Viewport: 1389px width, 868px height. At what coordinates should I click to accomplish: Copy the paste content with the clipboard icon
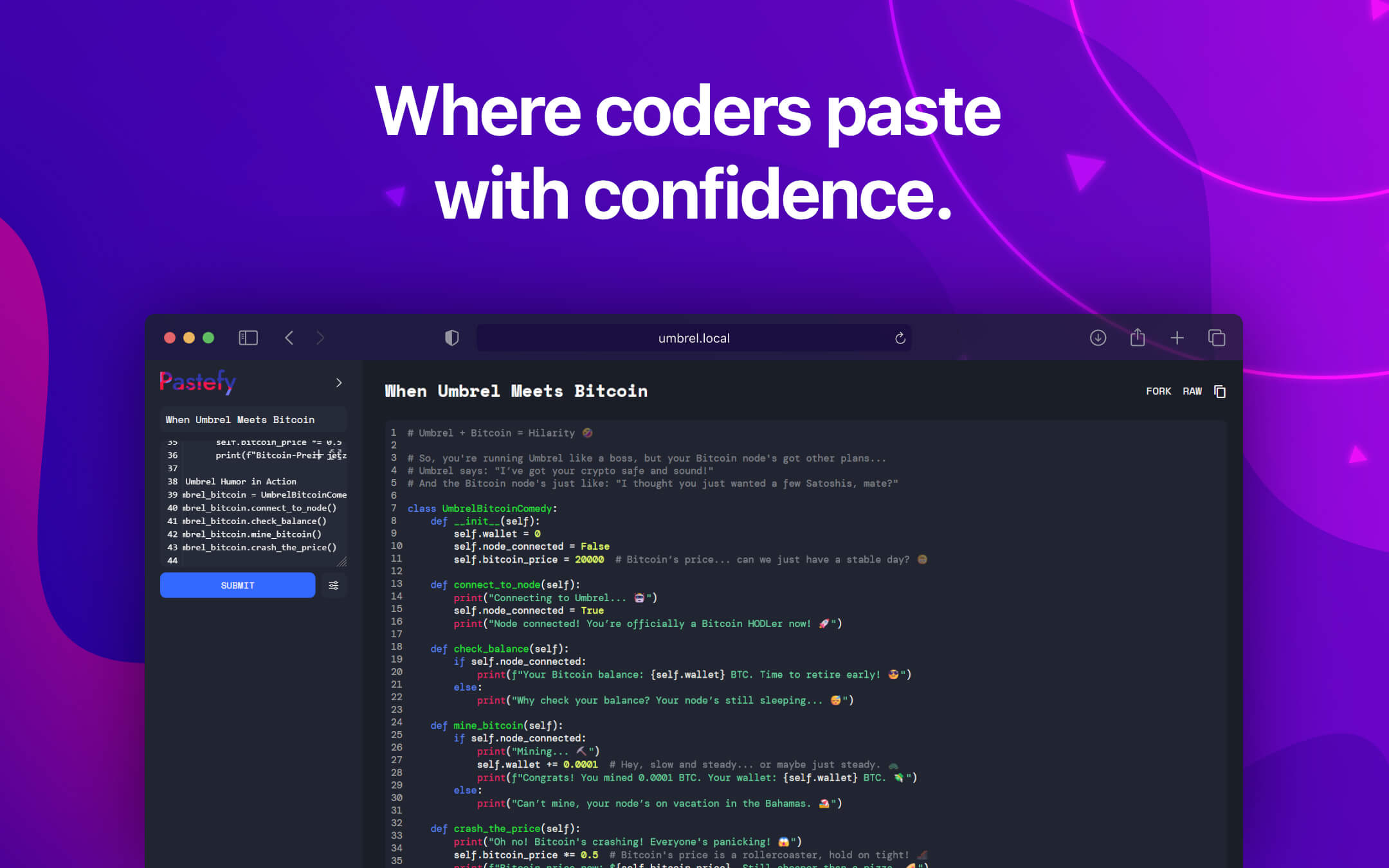pyautogui.click(x=1220, y=391)
